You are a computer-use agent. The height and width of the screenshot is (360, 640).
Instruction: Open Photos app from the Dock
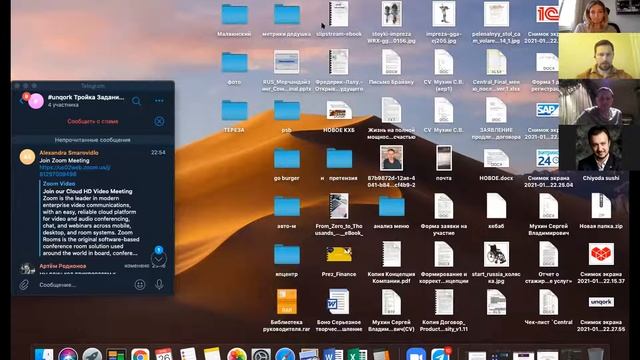click(x=237, y=355)
